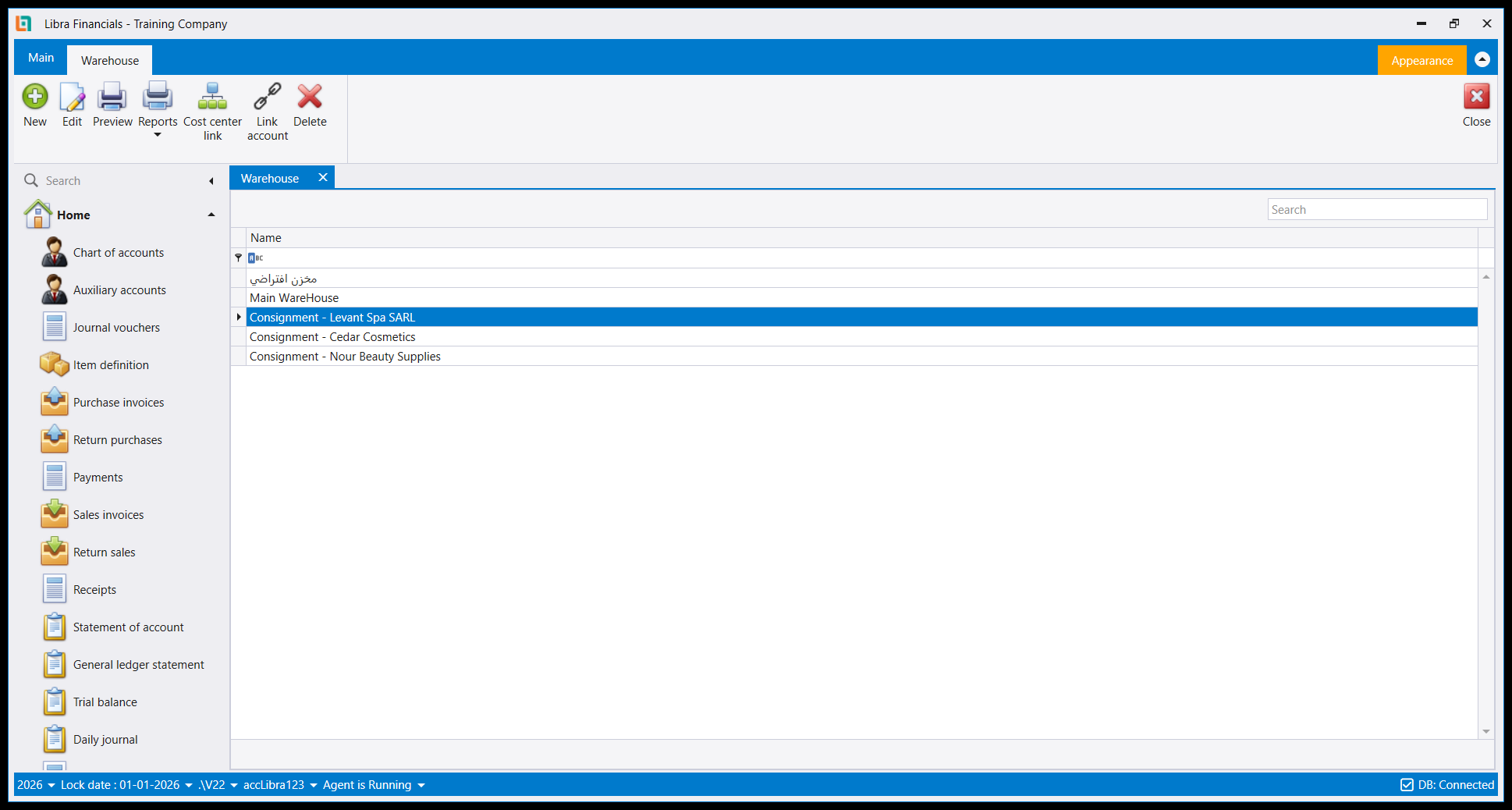The image size is (1512, 810).
Task: Click the red Delete icon
Action: [x=310, y=97]
